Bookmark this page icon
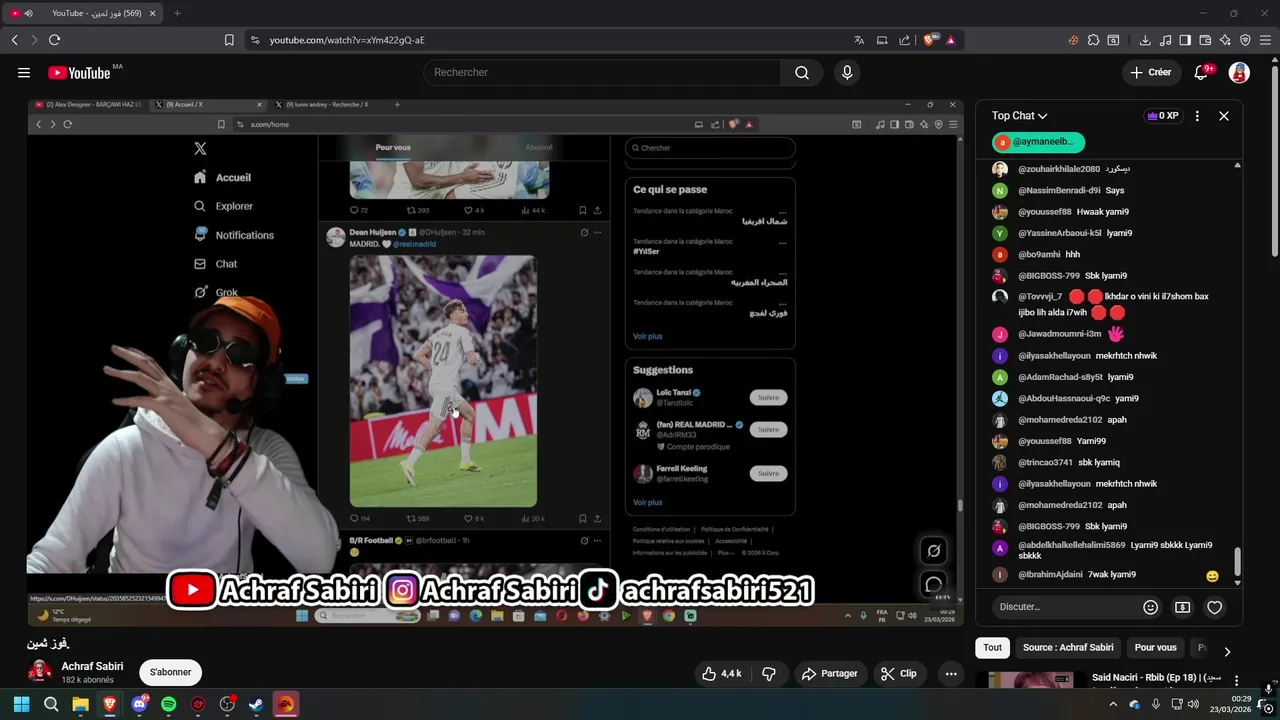 pyautogui.click(x=229, y=40)
